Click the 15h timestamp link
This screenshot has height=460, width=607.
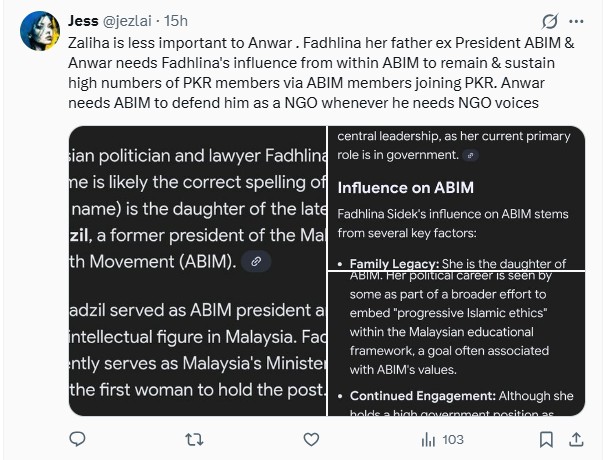[176, 21]
